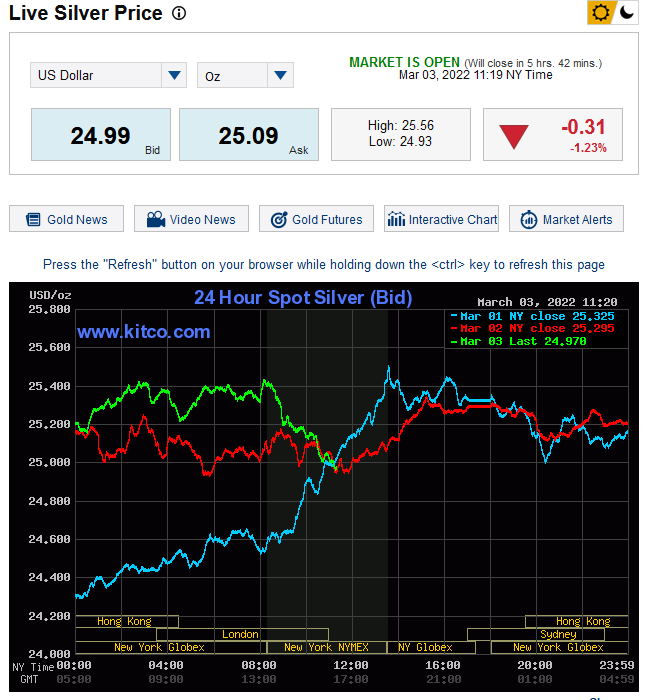Viewport: 654px width, 700px height.
Task: Switch to light mode sun icon
Action: 600,12
